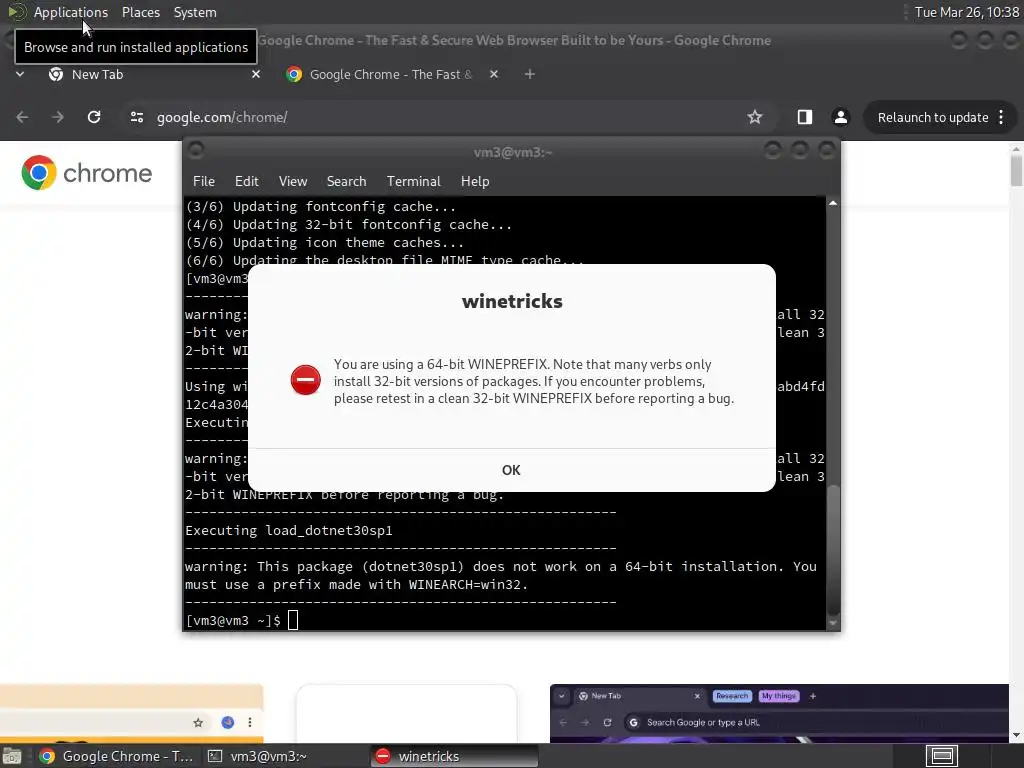Click the blue extension icon in webpage illustration
This screenshot has width=1024, height=768.
pos(227,722)
